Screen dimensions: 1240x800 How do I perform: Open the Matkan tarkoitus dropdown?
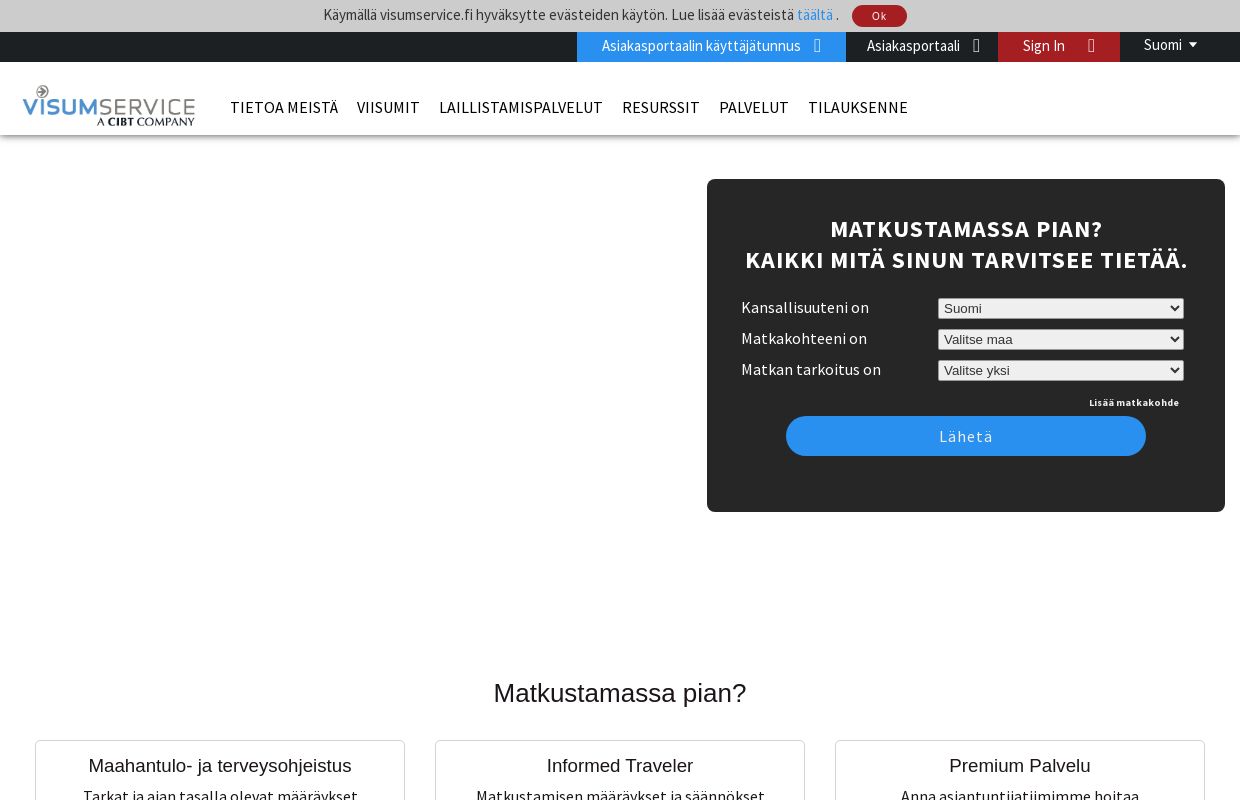point(1060,370)
